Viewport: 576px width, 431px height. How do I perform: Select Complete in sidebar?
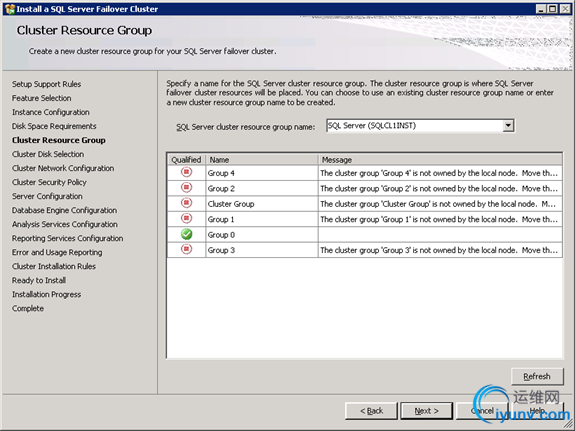point(28,308)
